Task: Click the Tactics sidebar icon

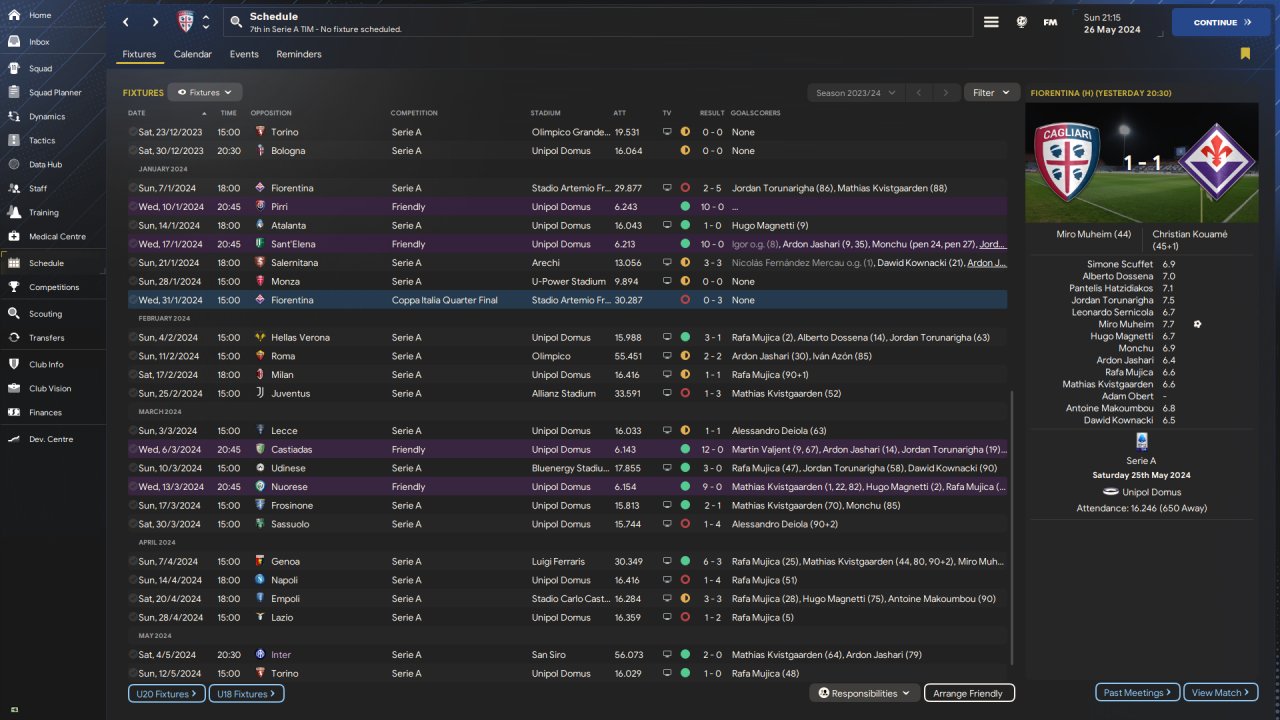Action: click(x=15, y=140)
